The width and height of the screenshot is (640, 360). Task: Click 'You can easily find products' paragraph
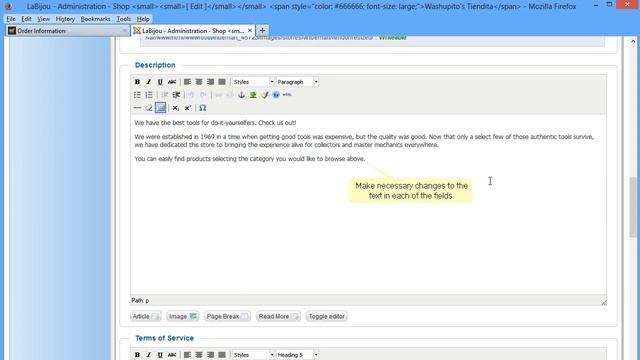coord(250,159)
